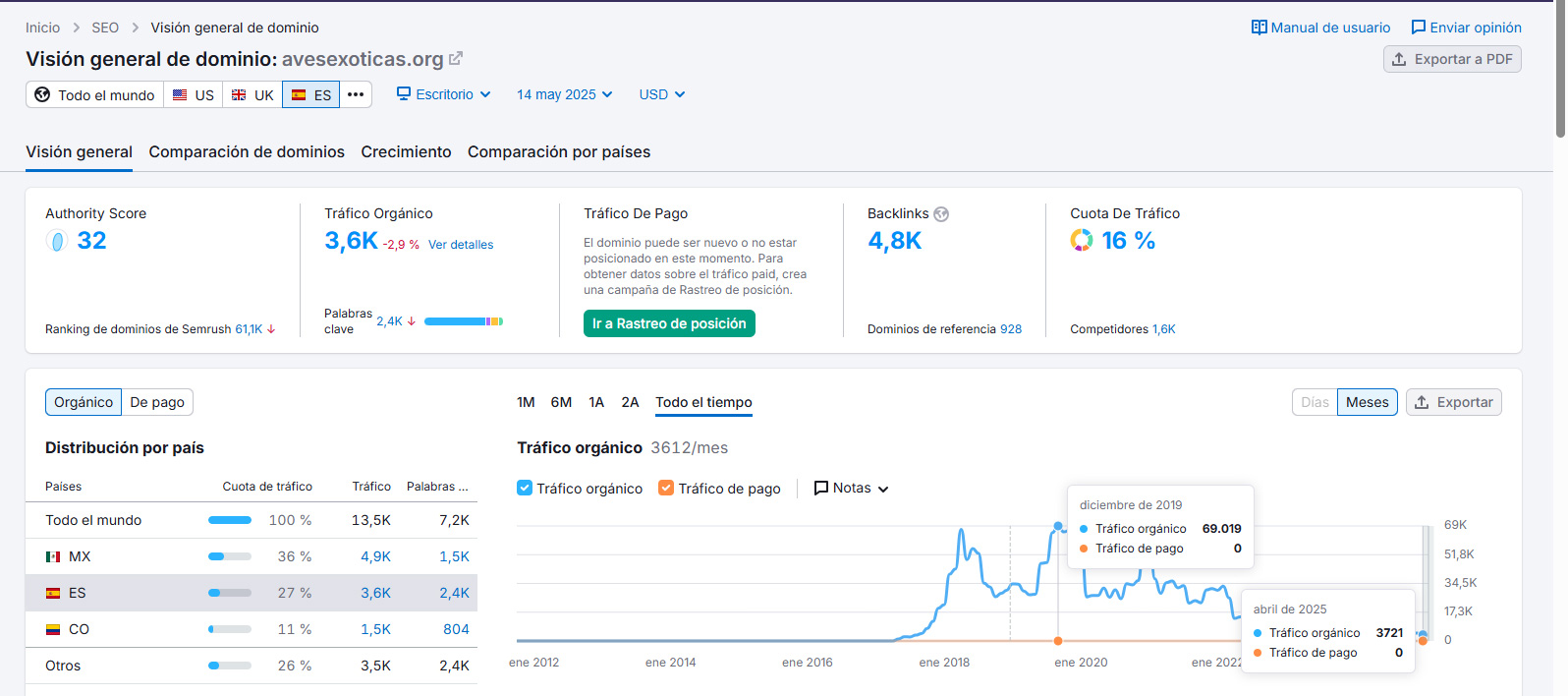Click the MX Mexico flag icon

pos(53,556)
